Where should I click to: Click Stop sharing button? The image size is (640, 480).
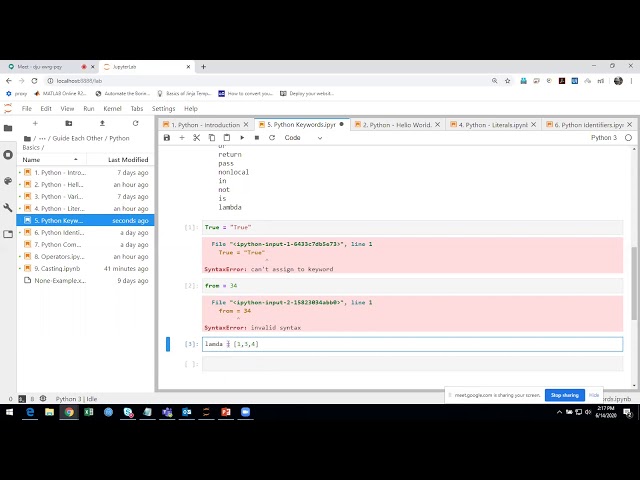pyautogui.click(x=564, y=395)
